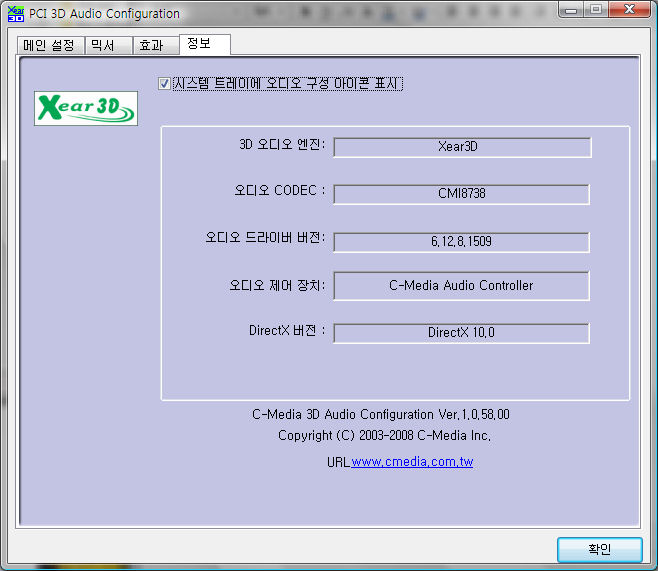Open the www.cmedia.com.tw link
This screenshot has height=571, width=658.
click(x=412, y=462)
